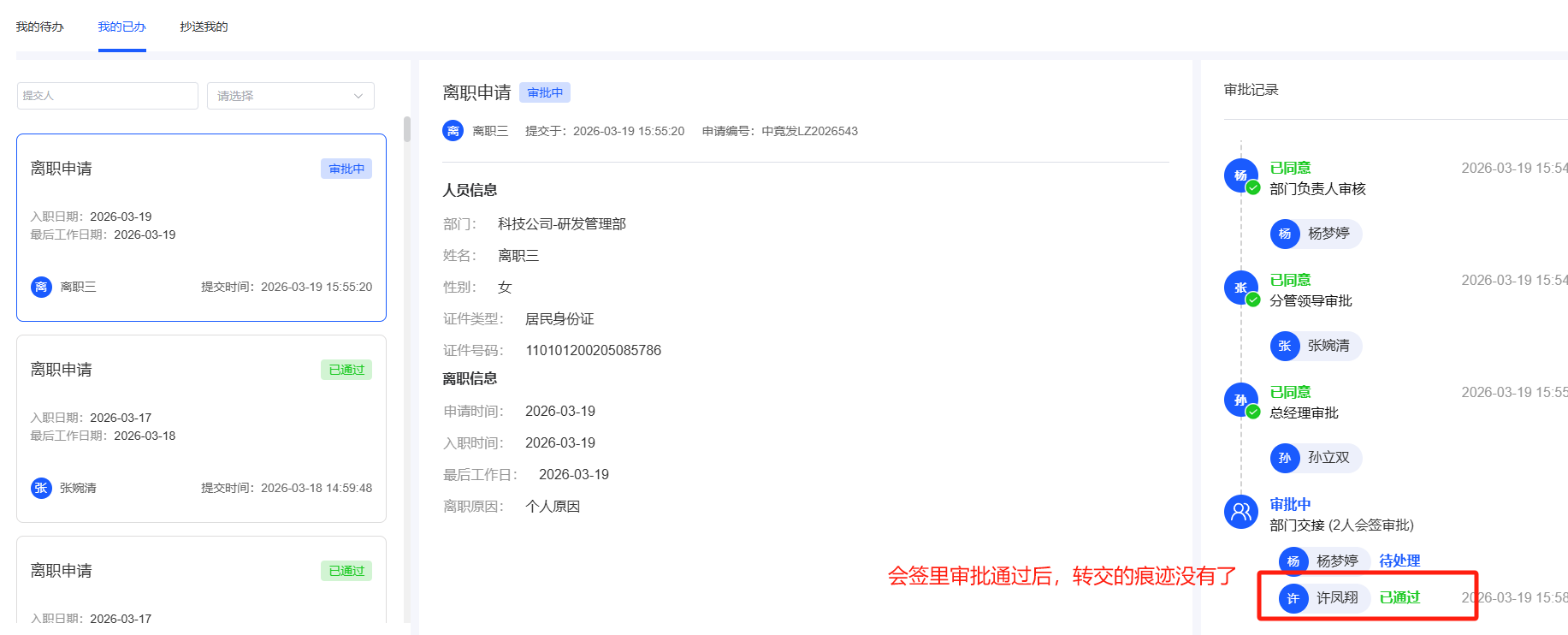Click 总经理审批 step name
This screenshot has height=635, width=1568.
[1304, 412]
